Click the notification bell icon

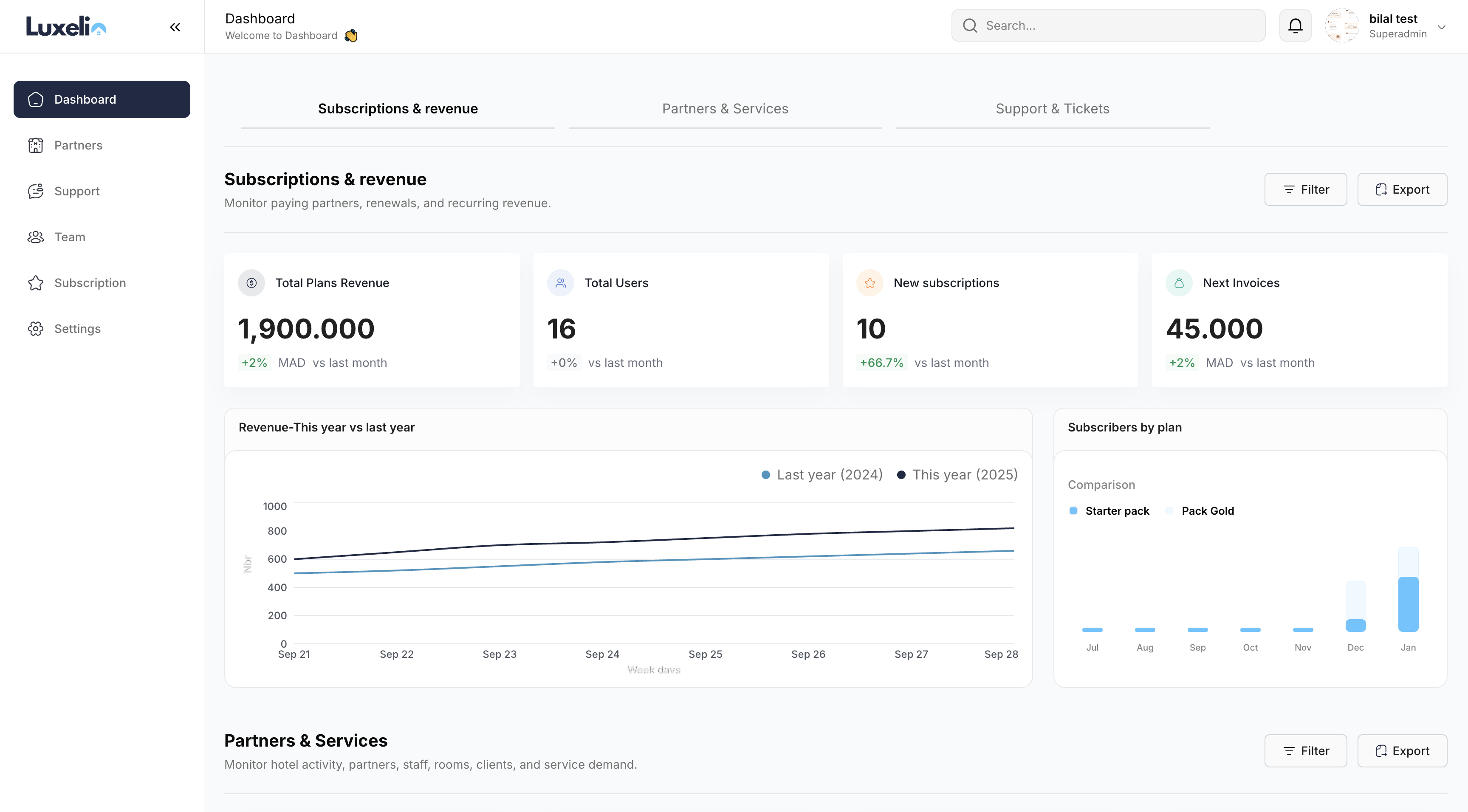1295,25
